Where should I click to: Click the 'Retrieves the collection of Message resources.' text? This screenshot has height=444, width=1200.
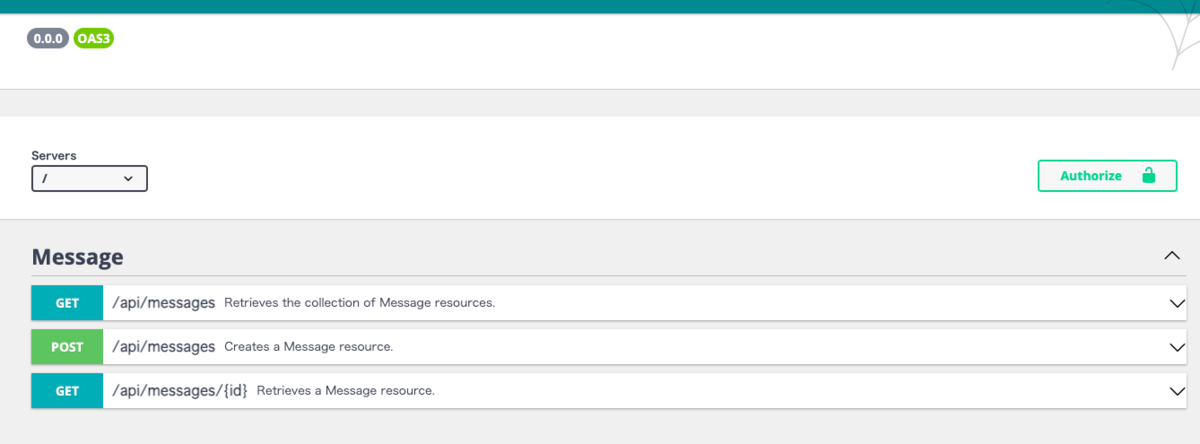[360, 303]
